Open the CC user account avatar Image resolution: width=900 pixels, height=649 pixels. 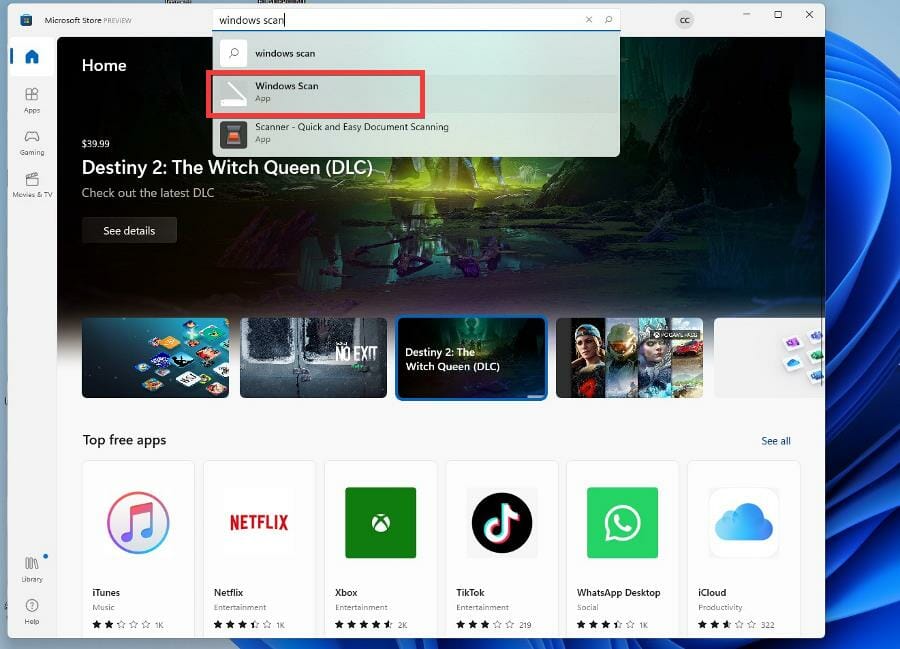pyautogui.click(x=684, y=20)
